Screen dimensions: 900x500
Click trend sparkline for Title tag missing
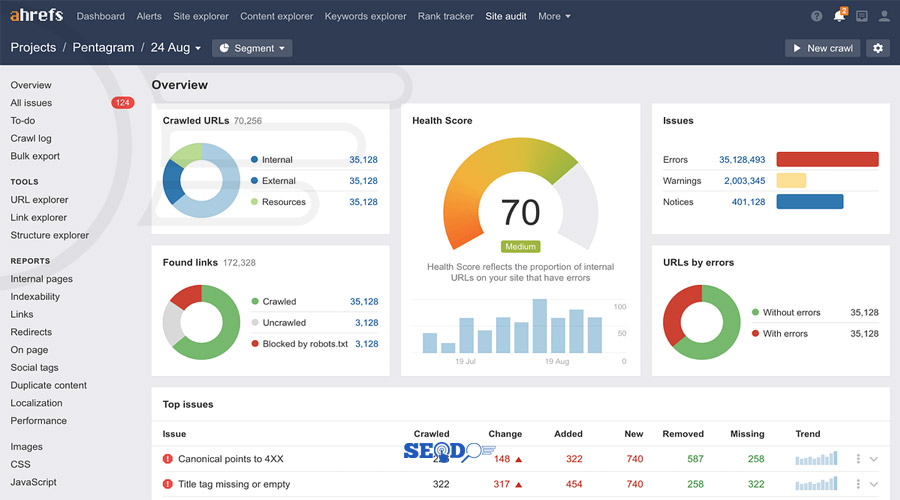click(816, 483)
